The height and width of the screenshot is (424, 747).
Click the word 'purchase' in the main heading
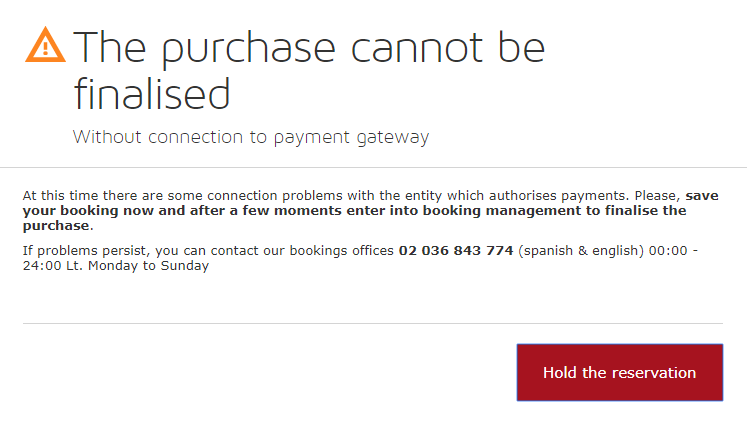coord(249,50)
